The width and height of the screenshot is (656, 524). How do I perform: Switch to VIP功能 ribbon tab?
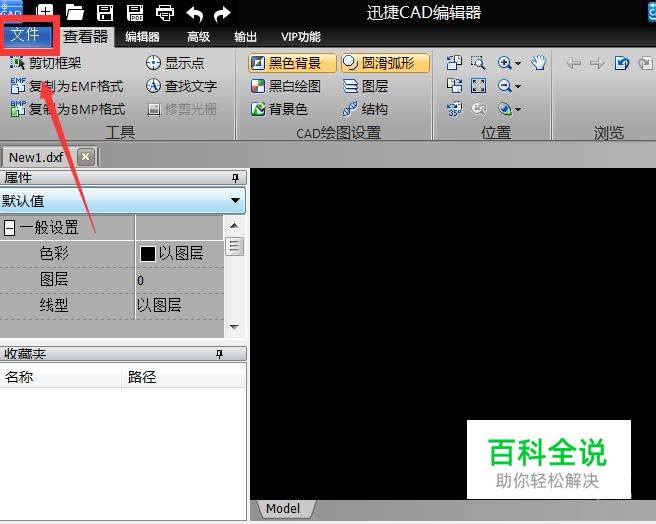[301, 37]
